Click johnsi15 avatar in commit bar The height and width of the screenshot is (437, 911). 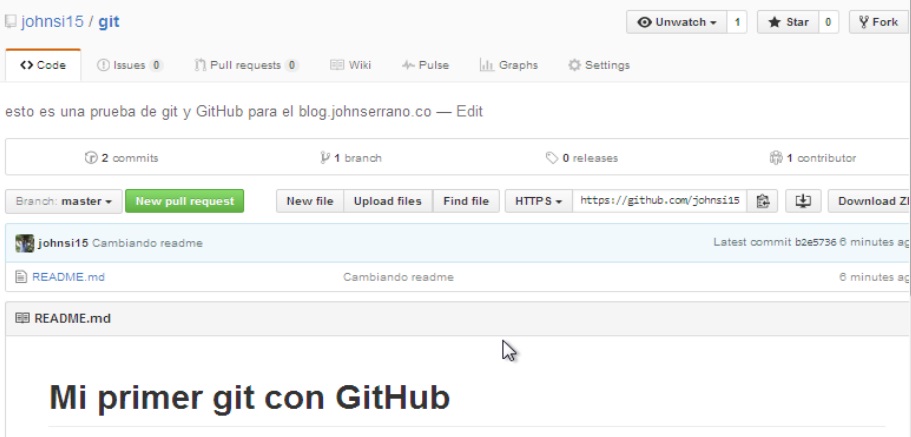[x=24, y=243]
